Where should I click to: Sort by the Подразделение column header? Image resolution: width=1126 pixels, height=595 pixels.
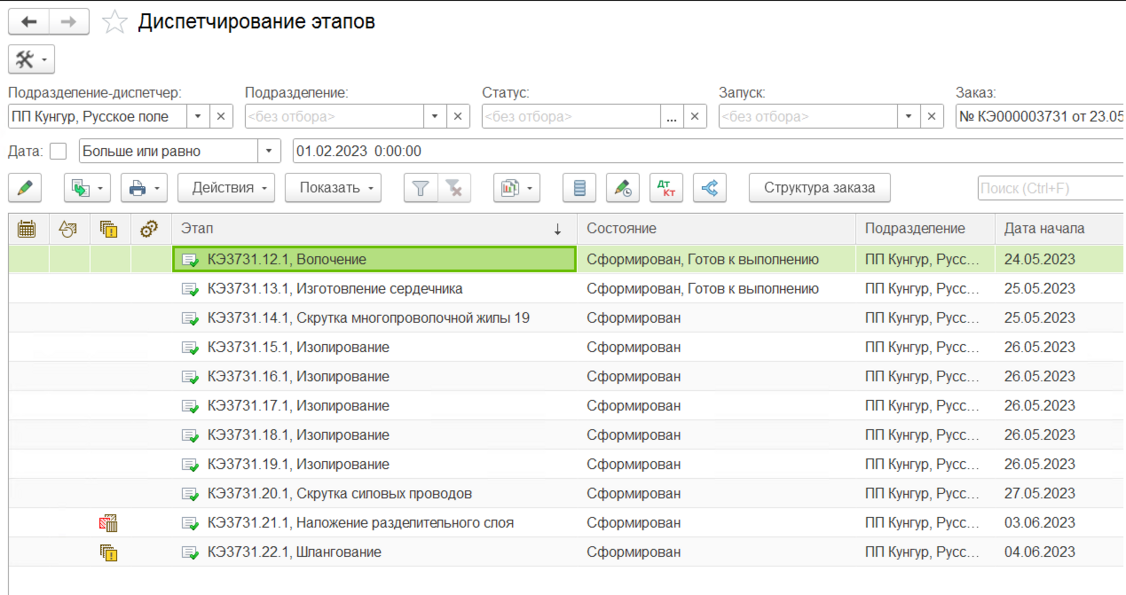pyautogui.click(x=926, y=229)
